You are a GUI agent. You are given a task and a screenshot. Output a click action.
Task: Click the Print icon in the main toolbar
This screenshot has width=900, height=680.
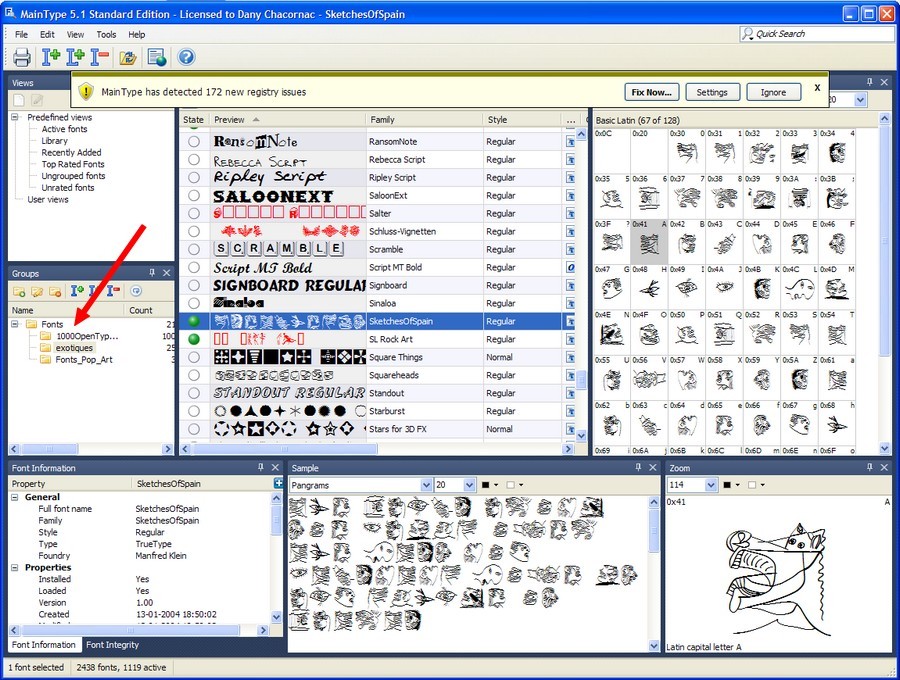(22, 57)
